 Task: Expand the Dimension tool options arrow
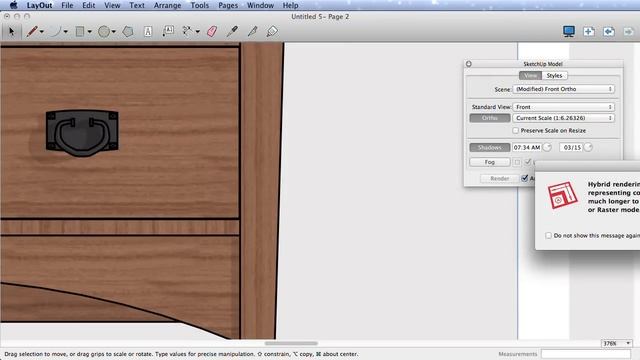click(198, 32)
